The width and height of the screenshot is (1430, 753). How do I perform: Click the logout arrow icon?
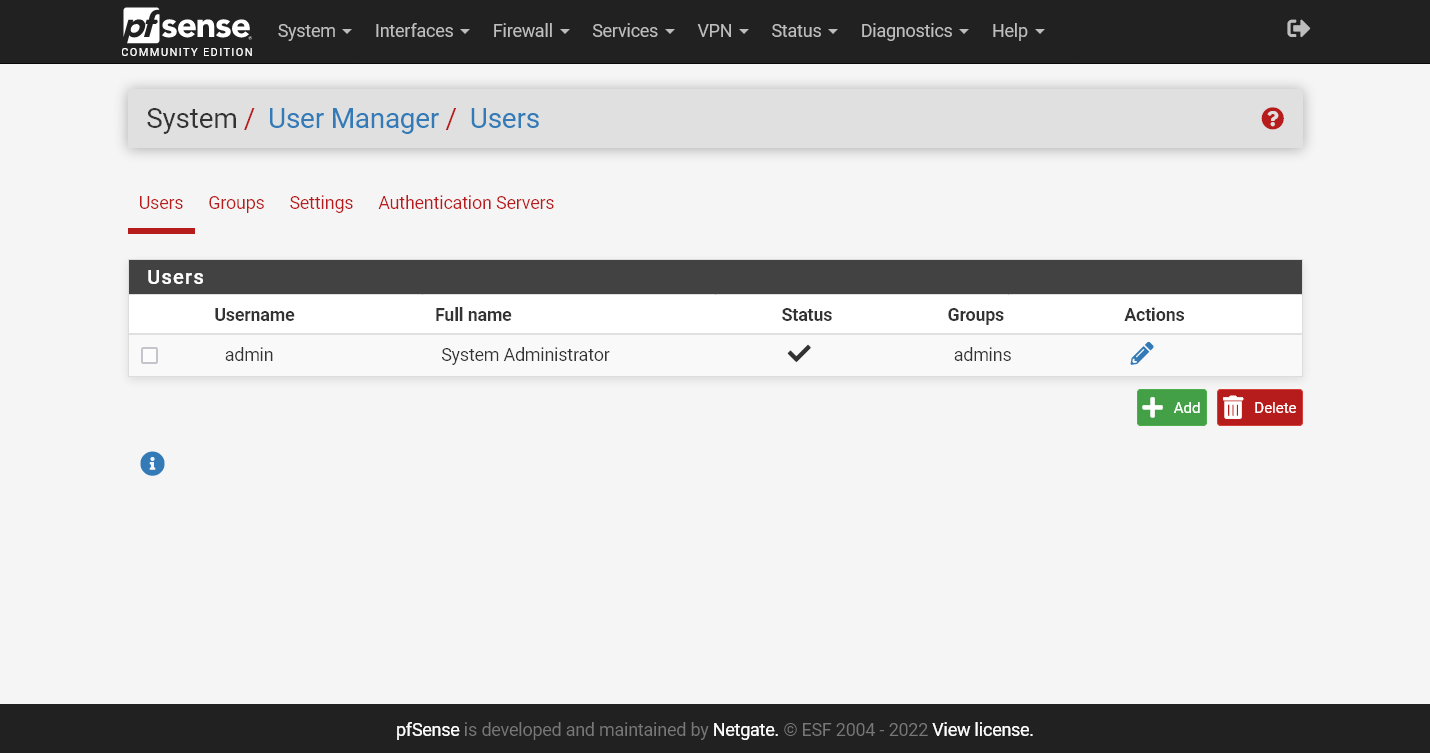click(x=1298, y=29)
